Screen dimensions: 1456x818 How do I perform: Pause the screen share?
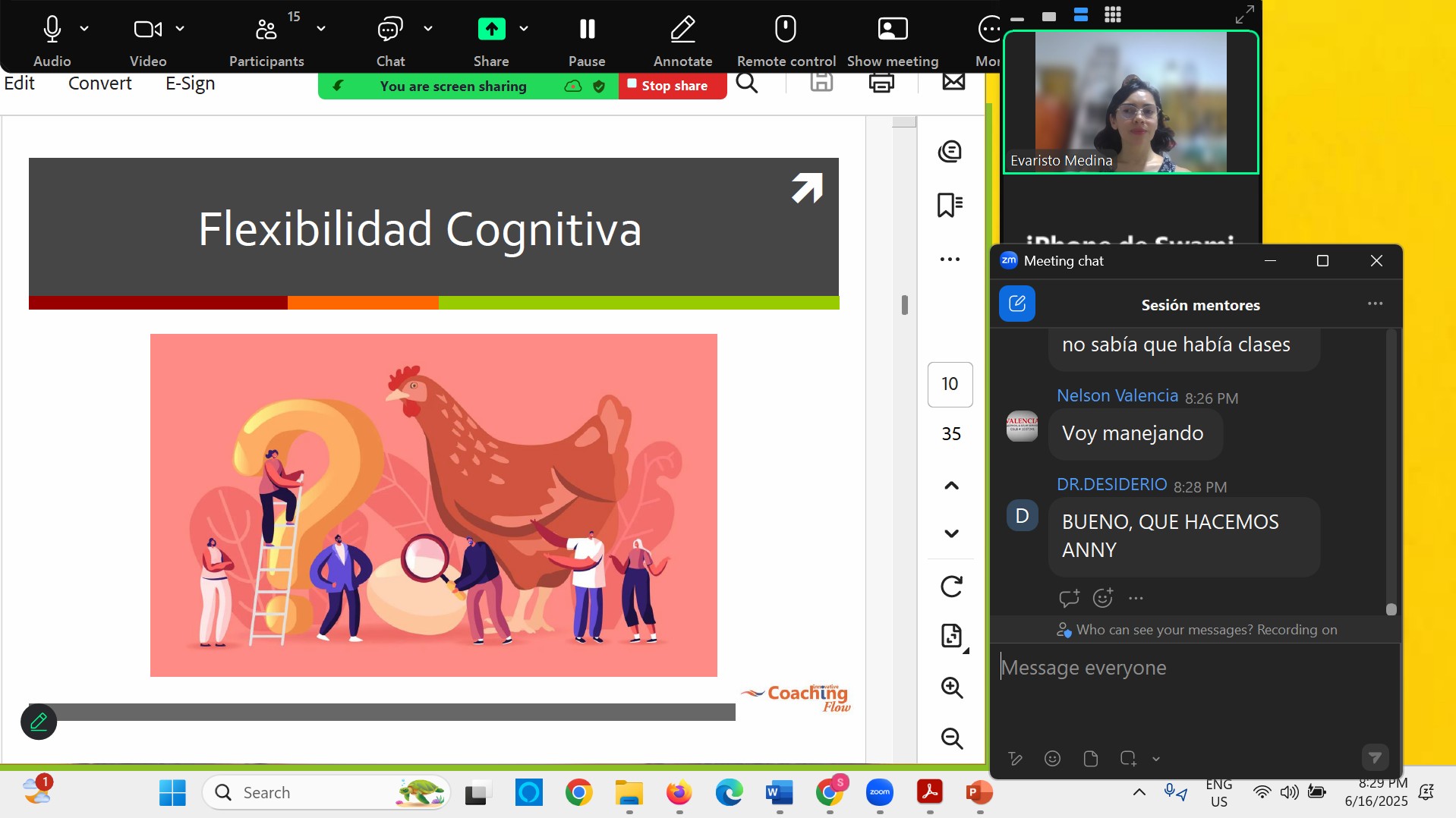click(587, 30)
